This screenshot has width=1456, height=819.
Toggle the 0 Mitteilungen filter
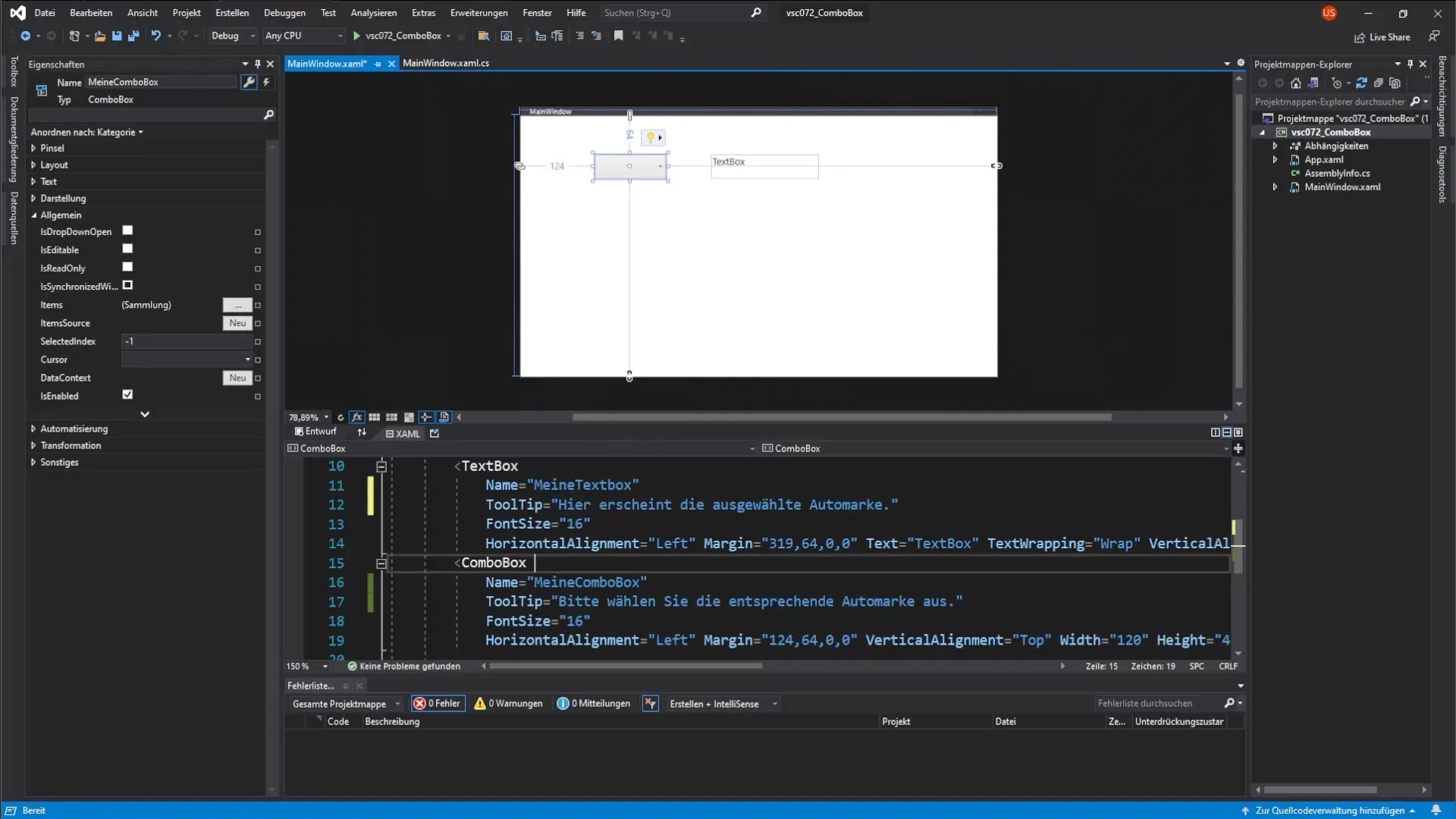(594, 704)
